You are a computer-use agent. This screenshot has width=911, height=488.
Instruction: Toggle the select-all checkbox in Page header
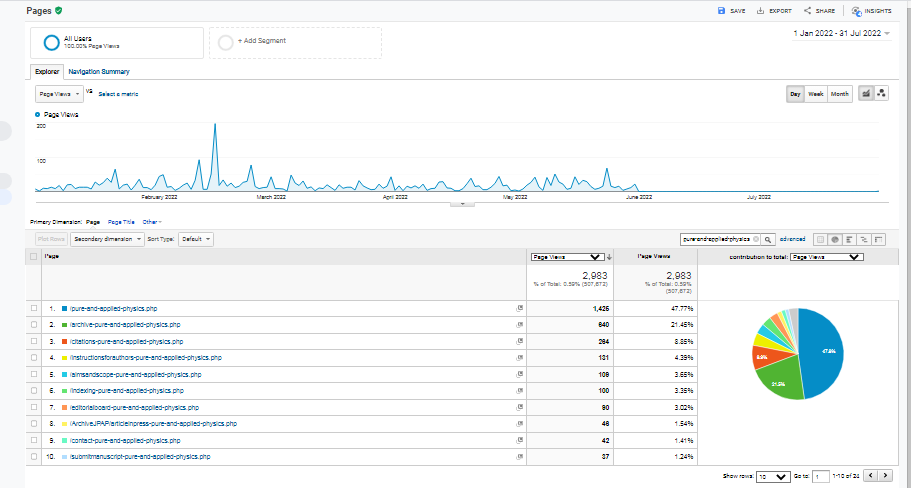pos(34,257)
